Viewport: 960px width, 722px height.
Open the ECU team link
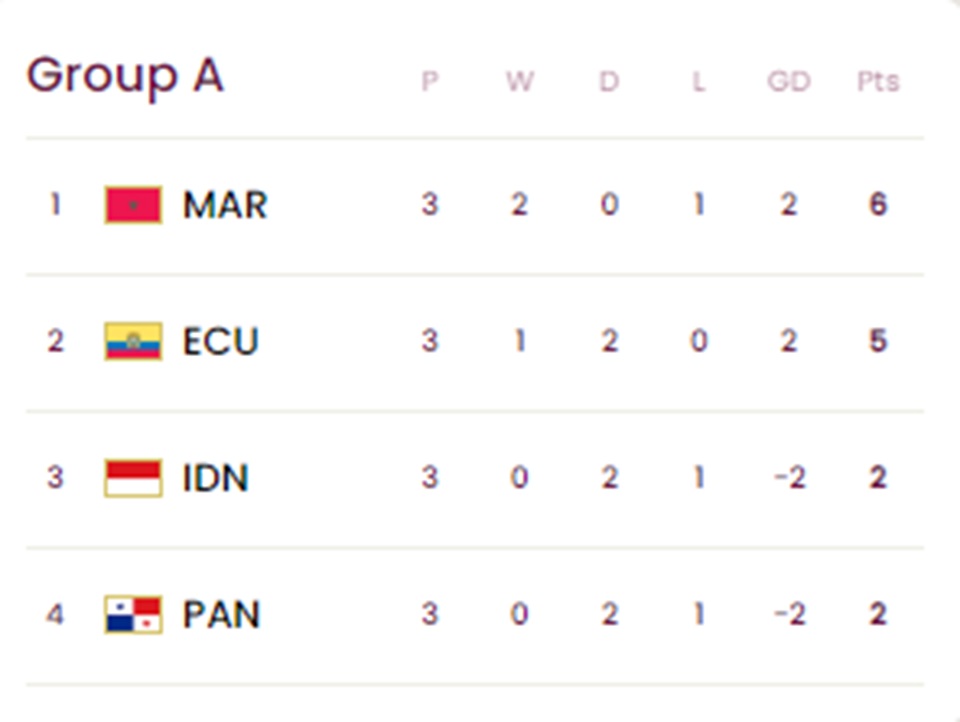(220, 341)
